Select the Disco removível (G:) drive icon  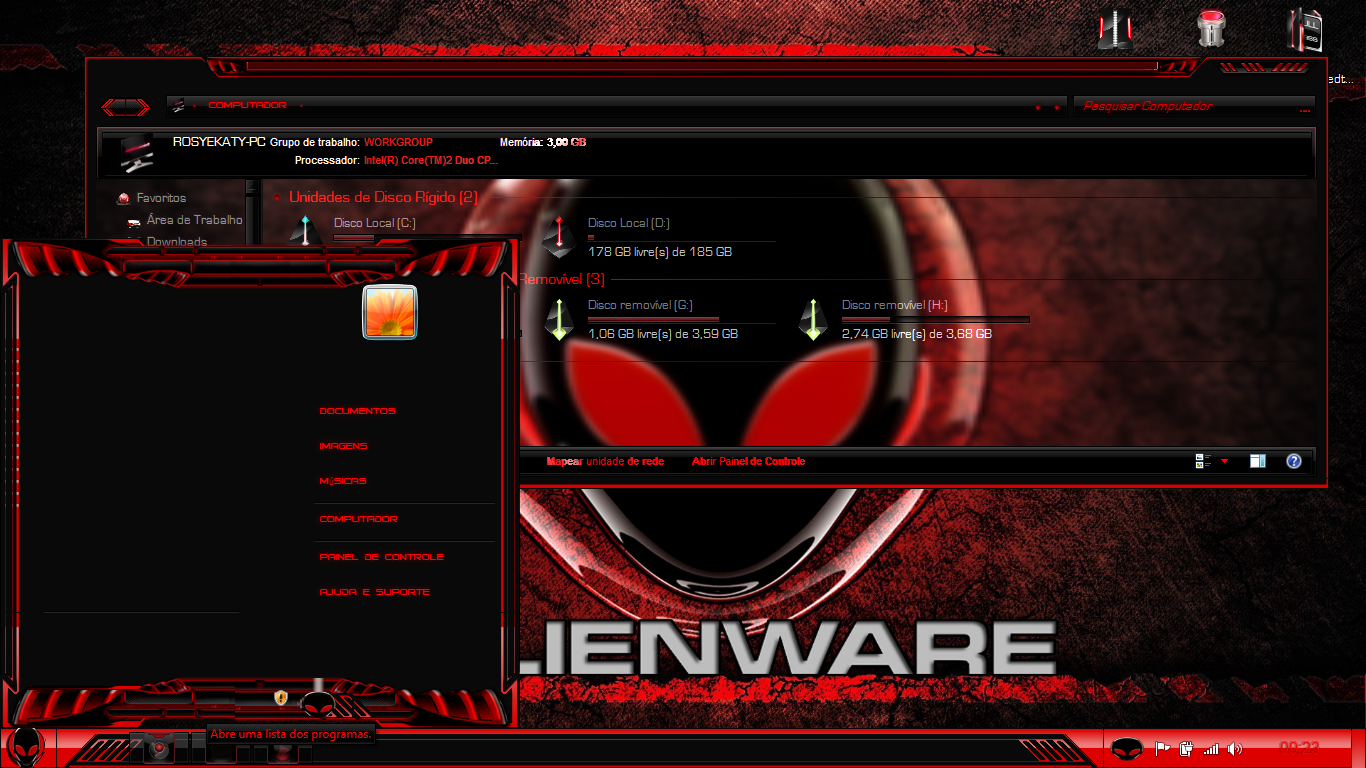click(x=558, y=319)
